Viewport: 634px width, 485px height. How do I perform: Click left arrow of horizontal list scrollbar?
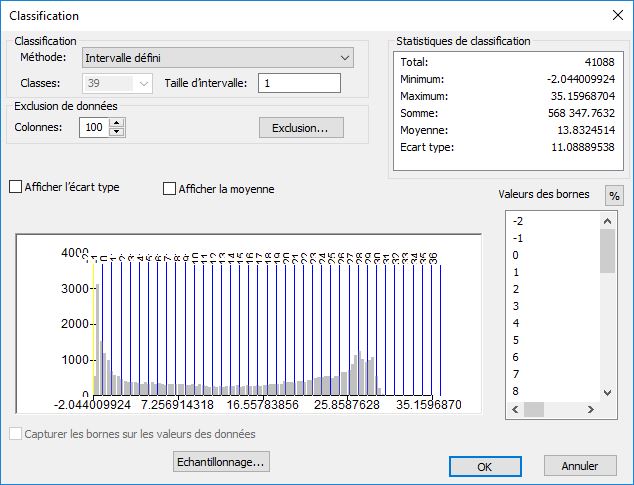[x=515, y=410]
